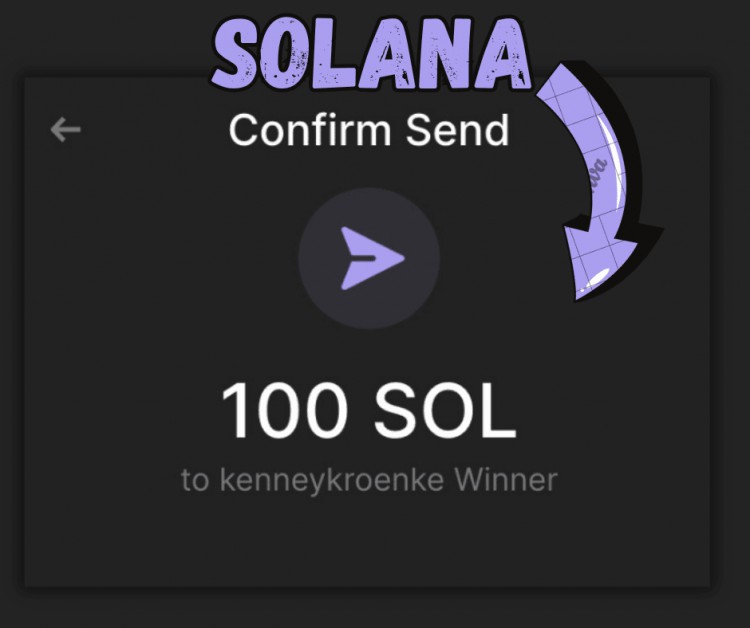Click the SOL currency label
The image size is (750, 628).
click(445, 411)
